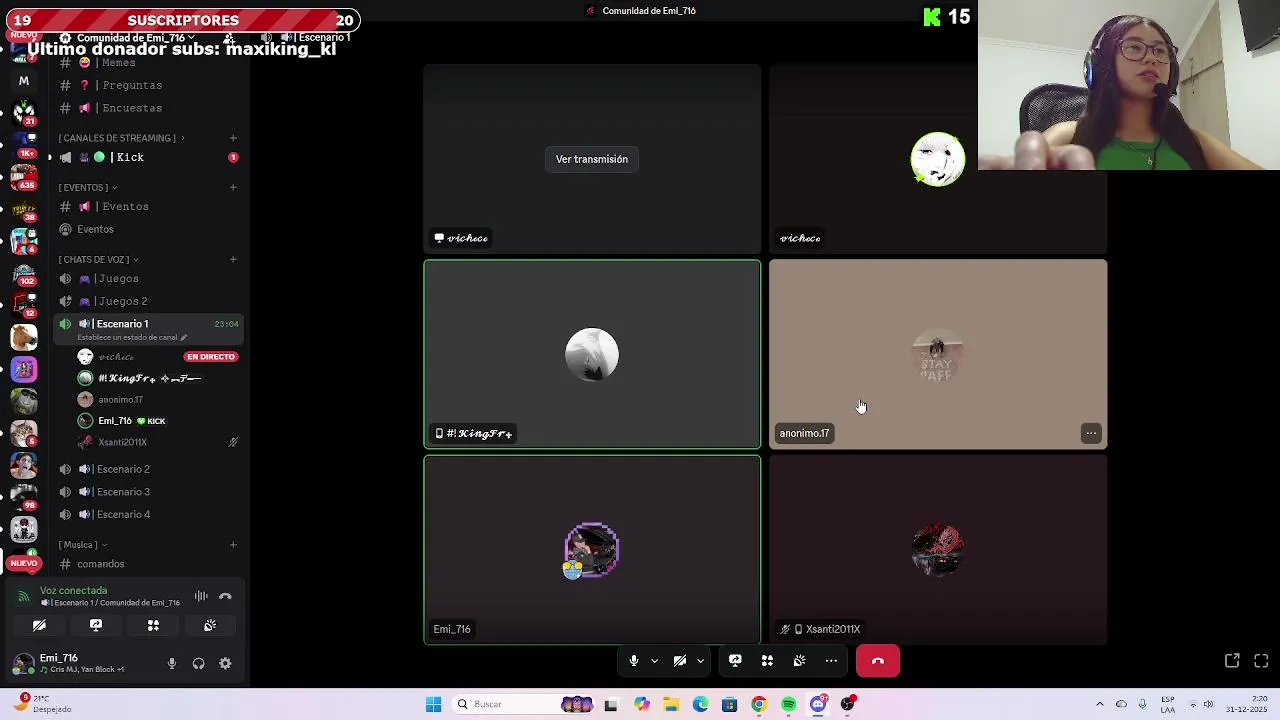Open more options ellipsis in call bar
Viewport: 1280px width, 720px height.
tap(831, 661)
